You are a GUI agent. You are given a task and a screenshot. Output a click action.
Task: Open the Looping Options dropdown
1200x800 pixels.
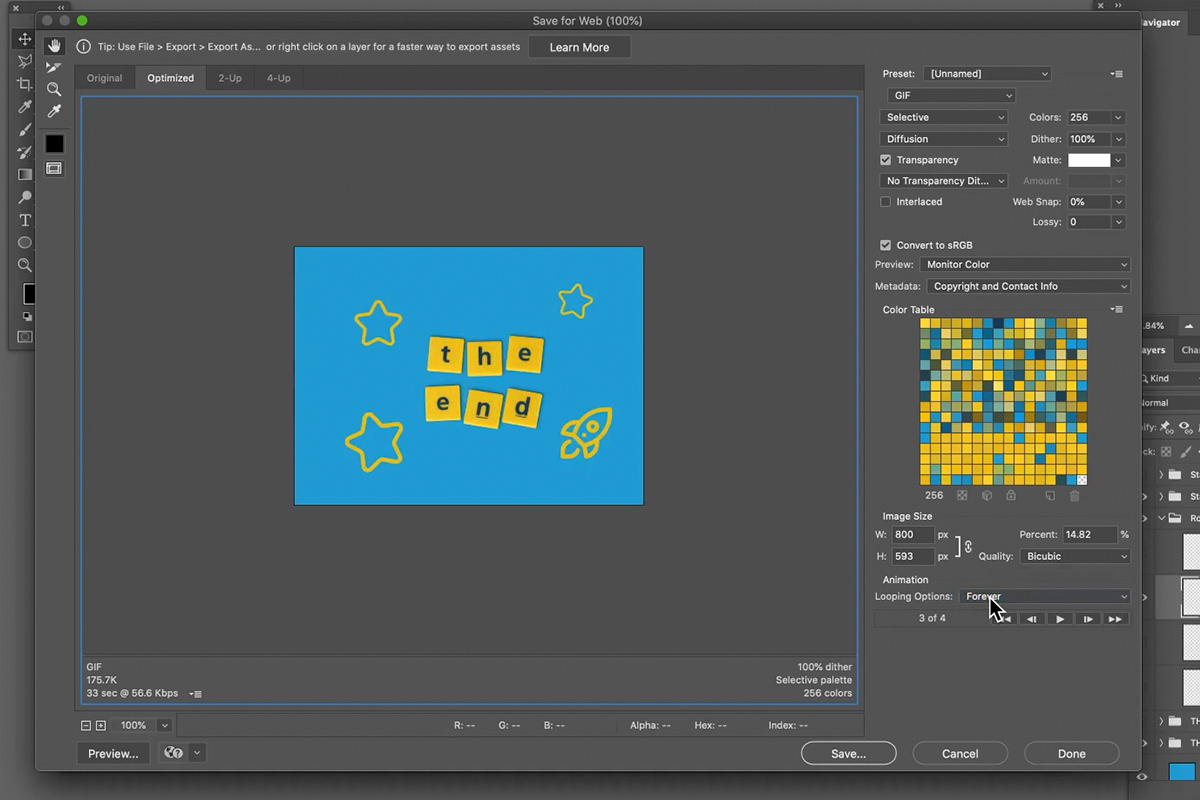(x=1044, y=596)
